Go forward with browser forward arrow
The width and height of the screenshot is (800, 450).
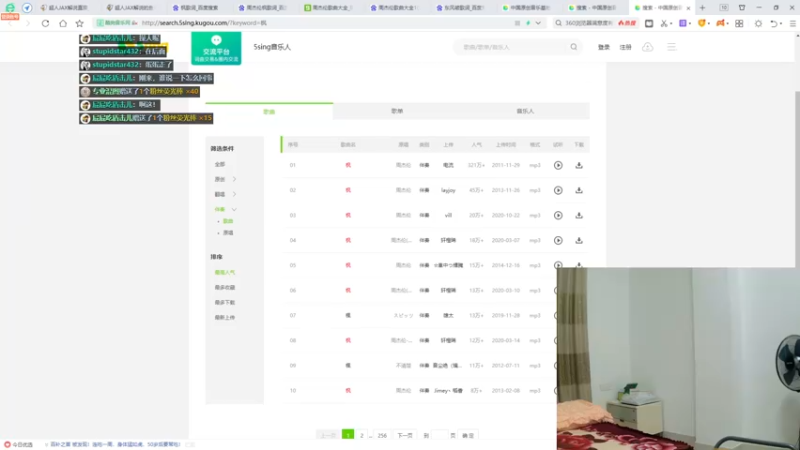28,23
